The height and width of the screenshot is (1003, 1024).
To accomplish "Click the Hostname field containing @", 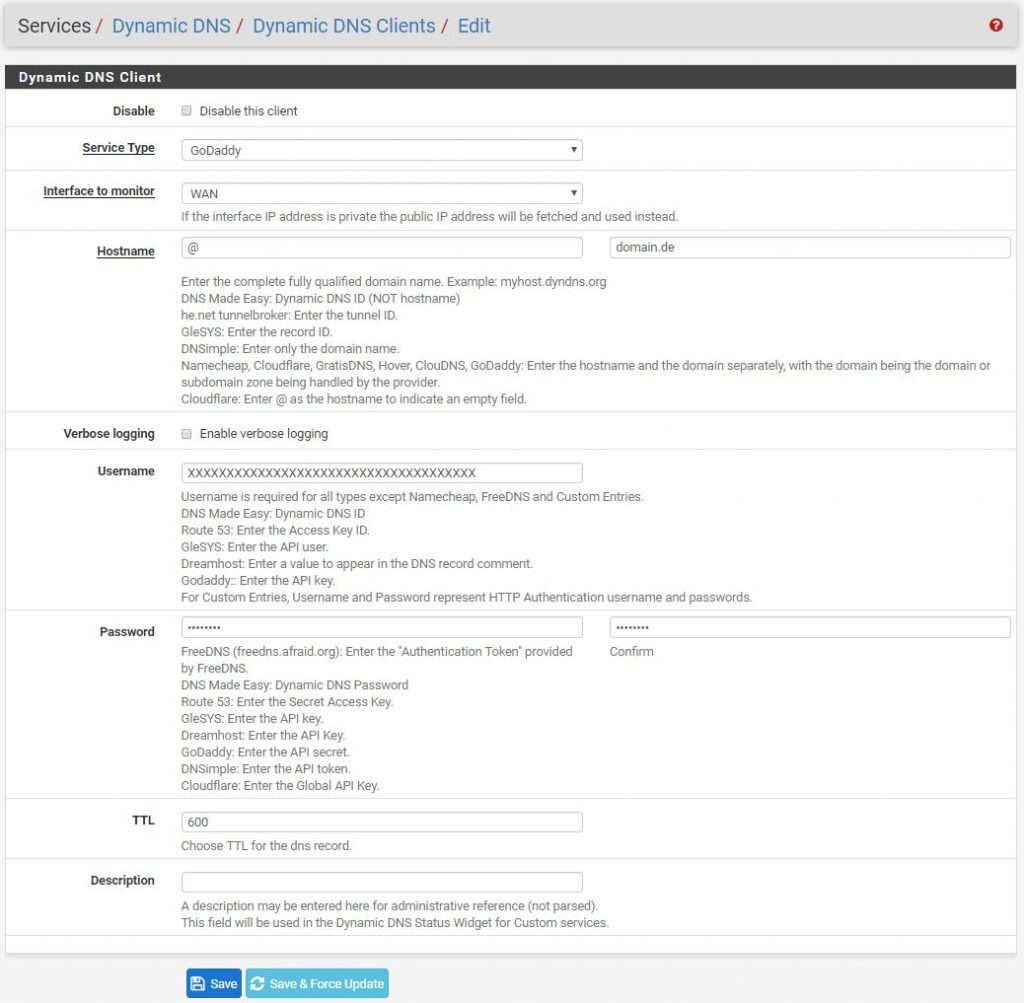I will coord(381,247).
